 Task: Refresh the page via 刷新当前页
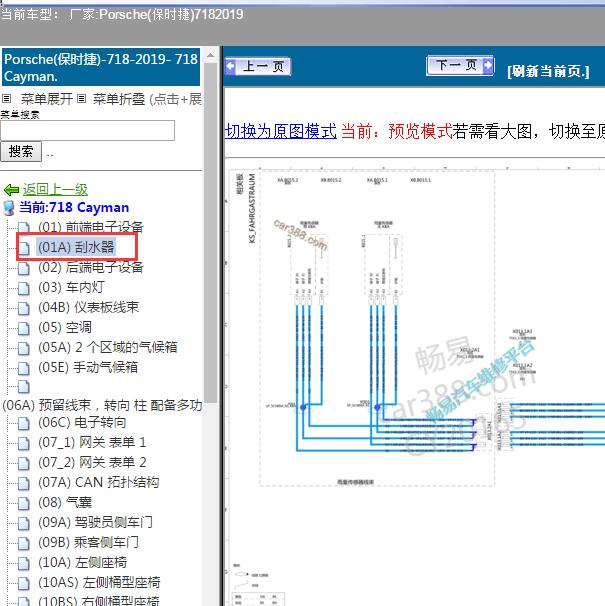(548, 71)
